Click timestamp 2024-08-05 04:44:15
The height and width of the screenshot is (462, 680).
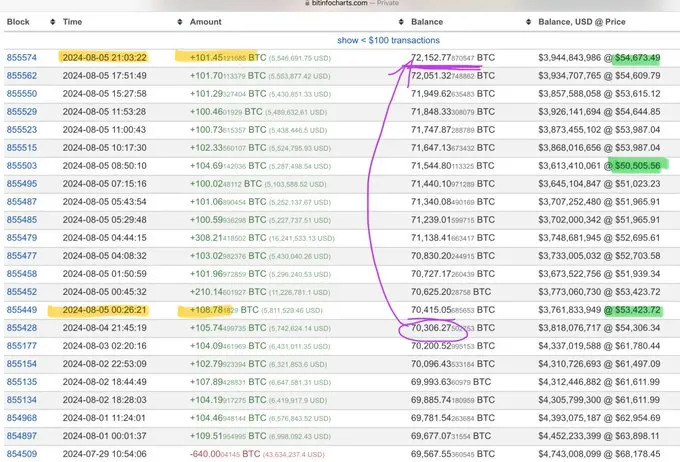click(105, 238)
